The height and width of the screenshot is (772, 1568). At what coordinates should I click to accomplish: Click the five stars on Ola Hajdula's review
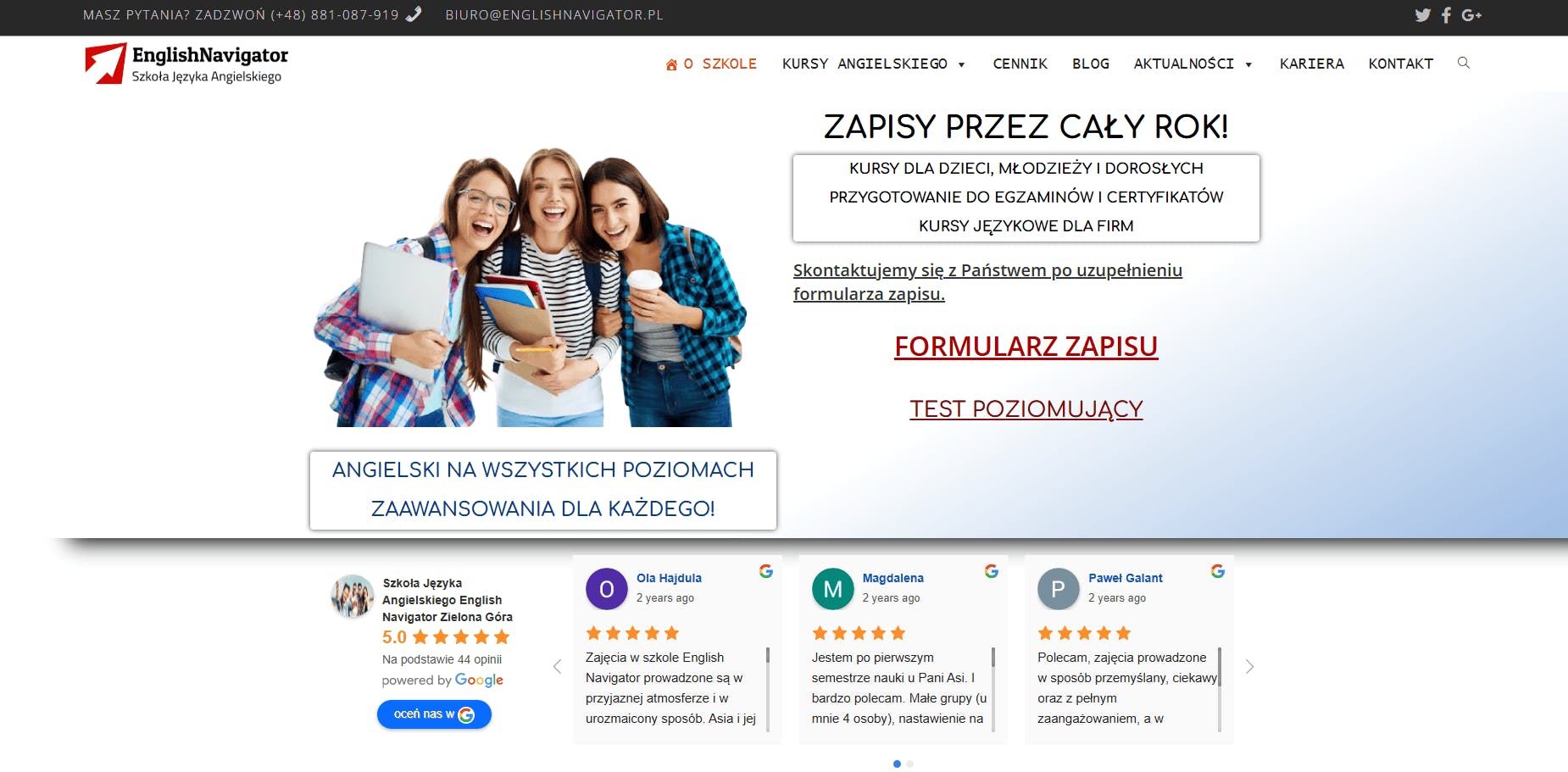pos(632,633)
